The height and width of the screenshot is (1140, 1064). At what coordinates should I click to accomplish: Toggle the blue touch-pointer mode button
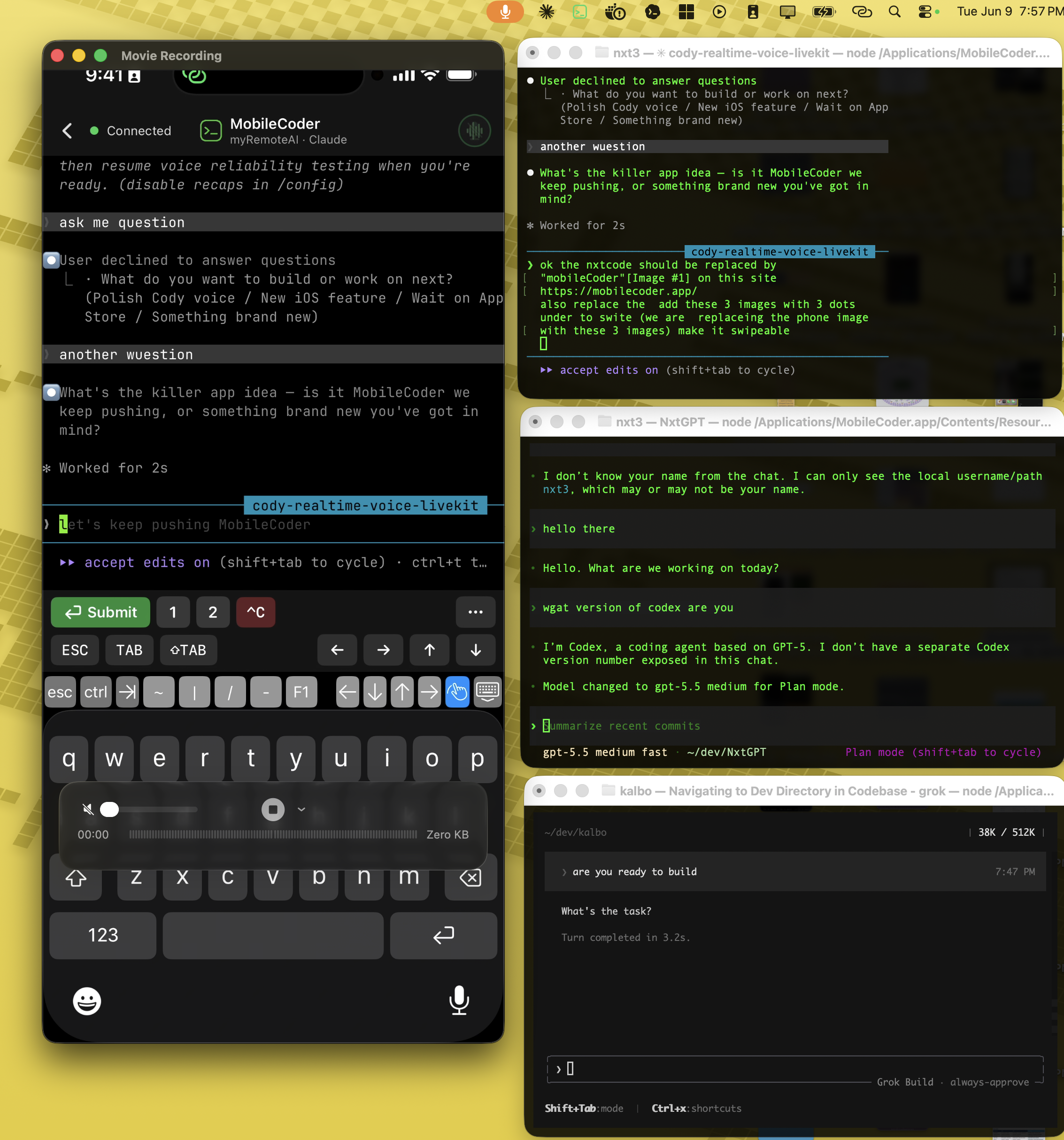tap(457, 692)
